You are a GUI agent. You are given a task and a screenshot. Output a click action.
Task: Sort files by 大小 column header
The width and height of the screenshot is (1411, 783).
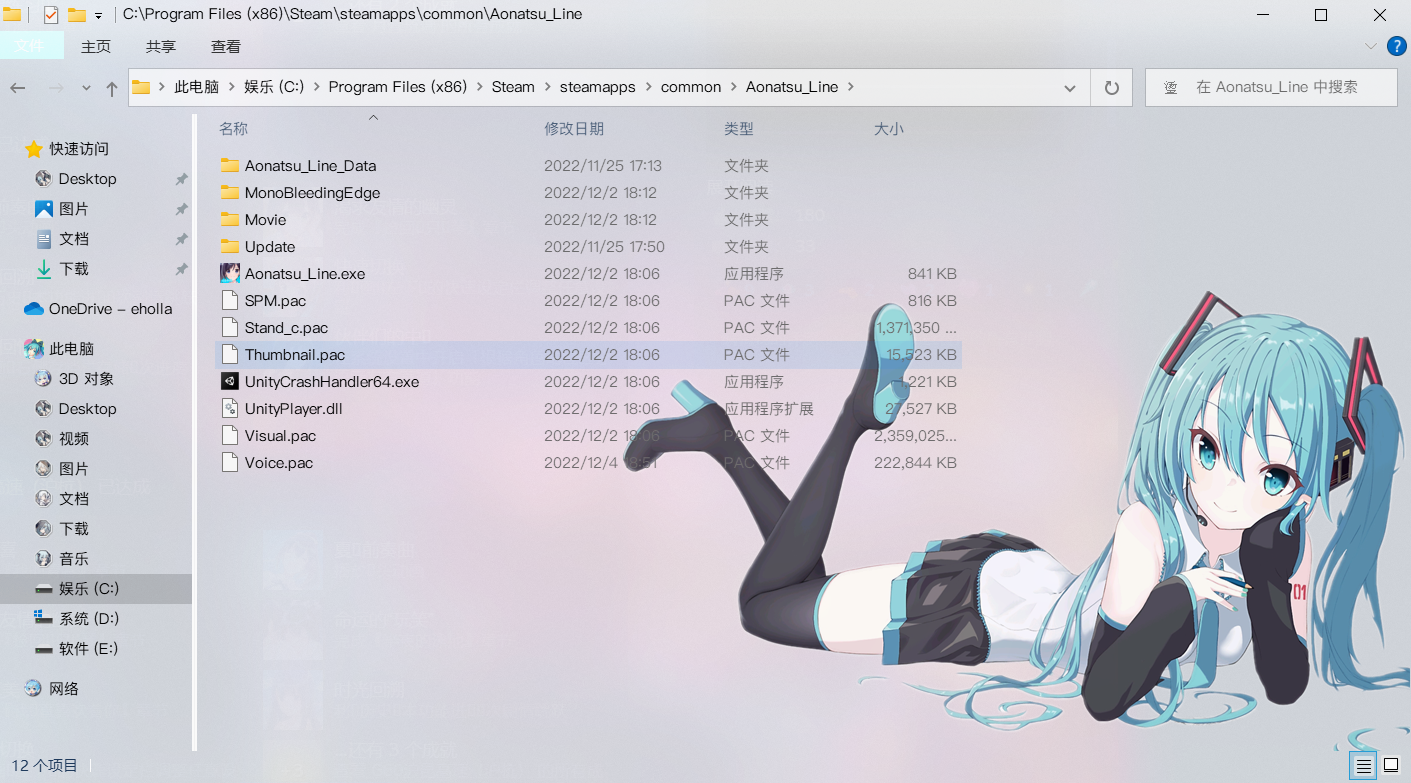(889, 129)
